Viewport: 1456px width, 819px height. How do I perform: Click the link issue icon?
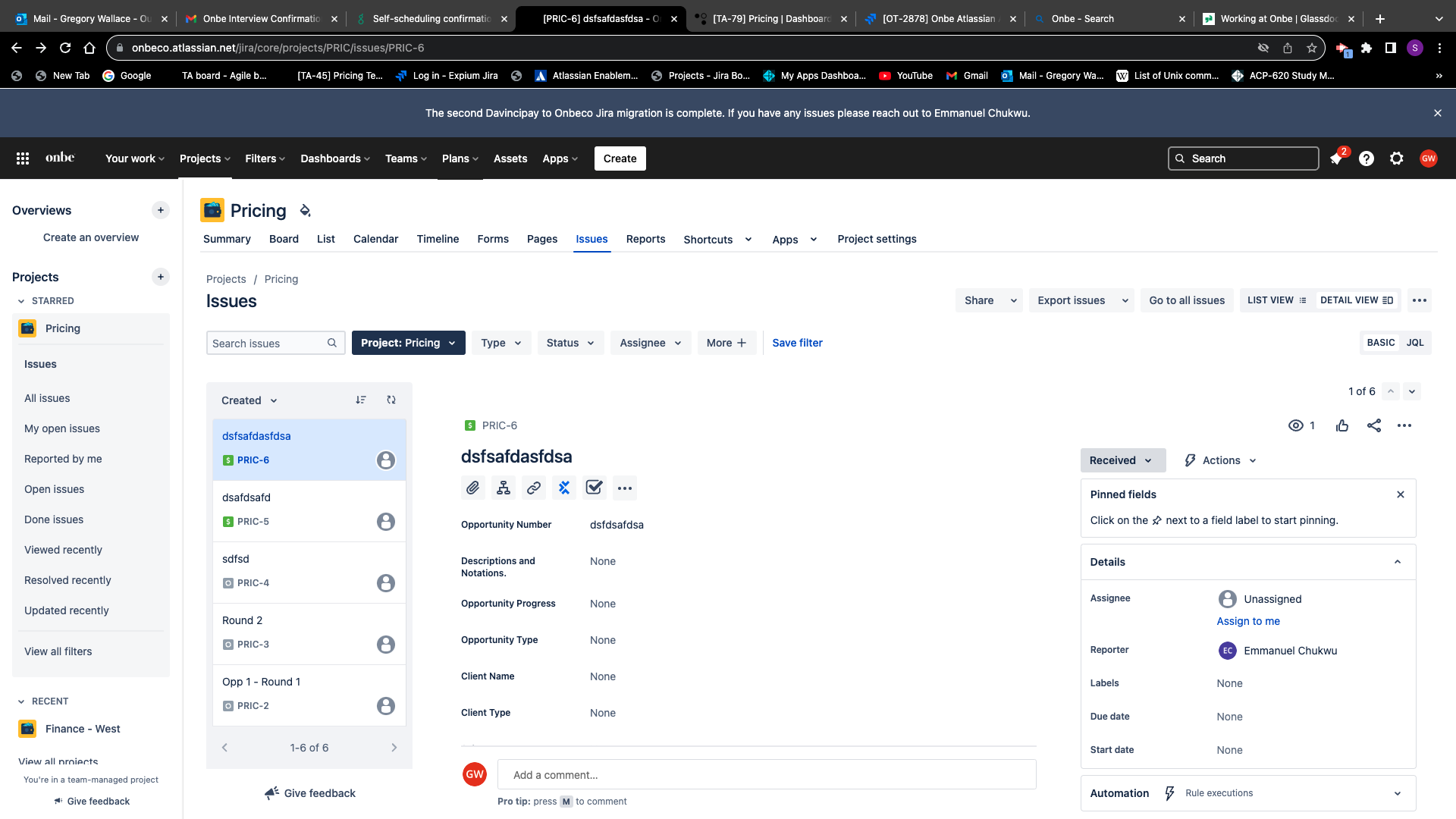(x=534, y=488)
